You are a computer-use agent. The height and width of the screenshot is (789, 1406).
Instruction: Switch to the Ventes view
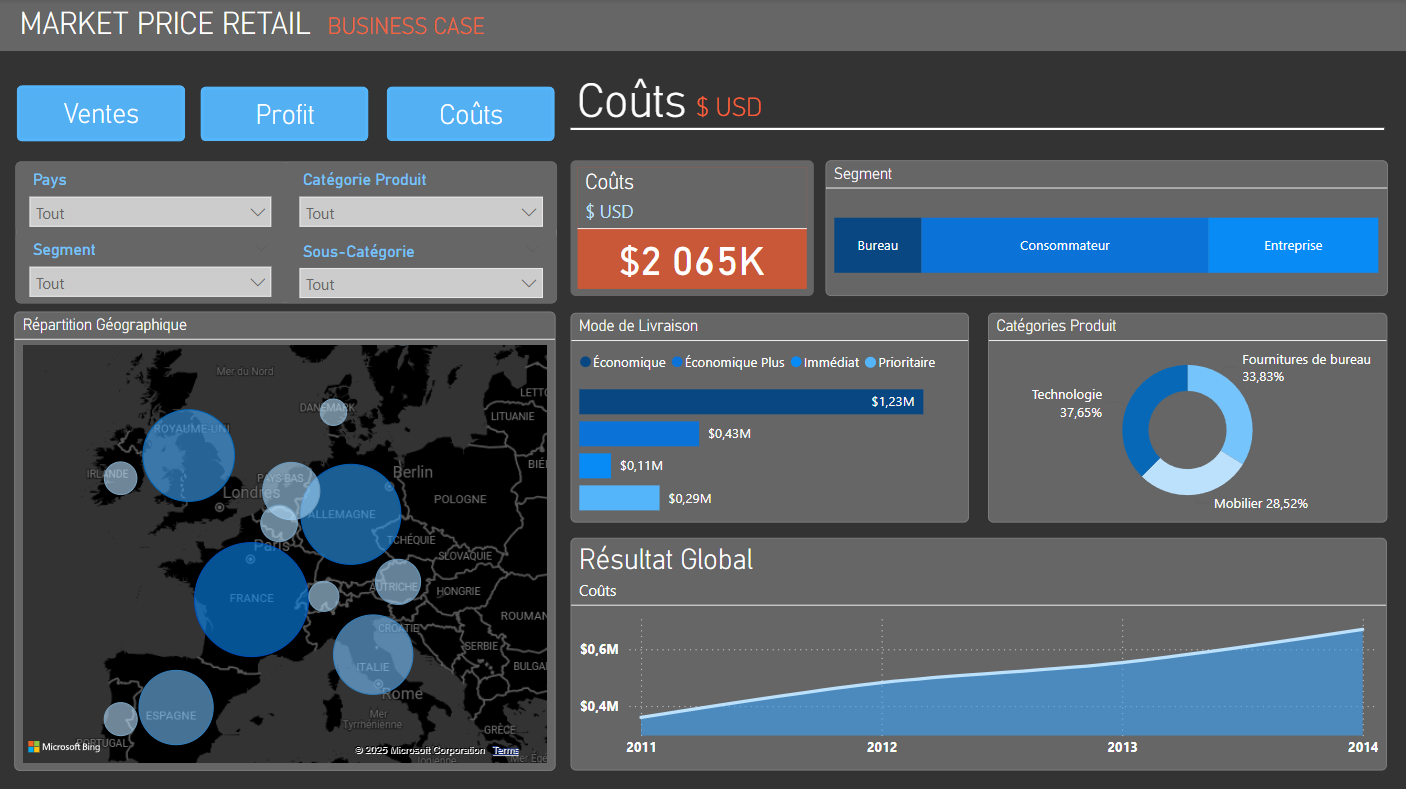coord(101,113)
